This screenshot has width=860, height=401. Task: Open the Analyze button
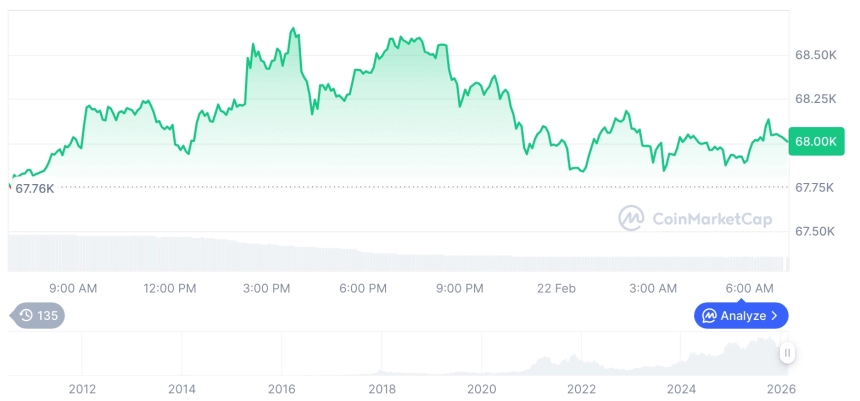(x=741, y=316)
